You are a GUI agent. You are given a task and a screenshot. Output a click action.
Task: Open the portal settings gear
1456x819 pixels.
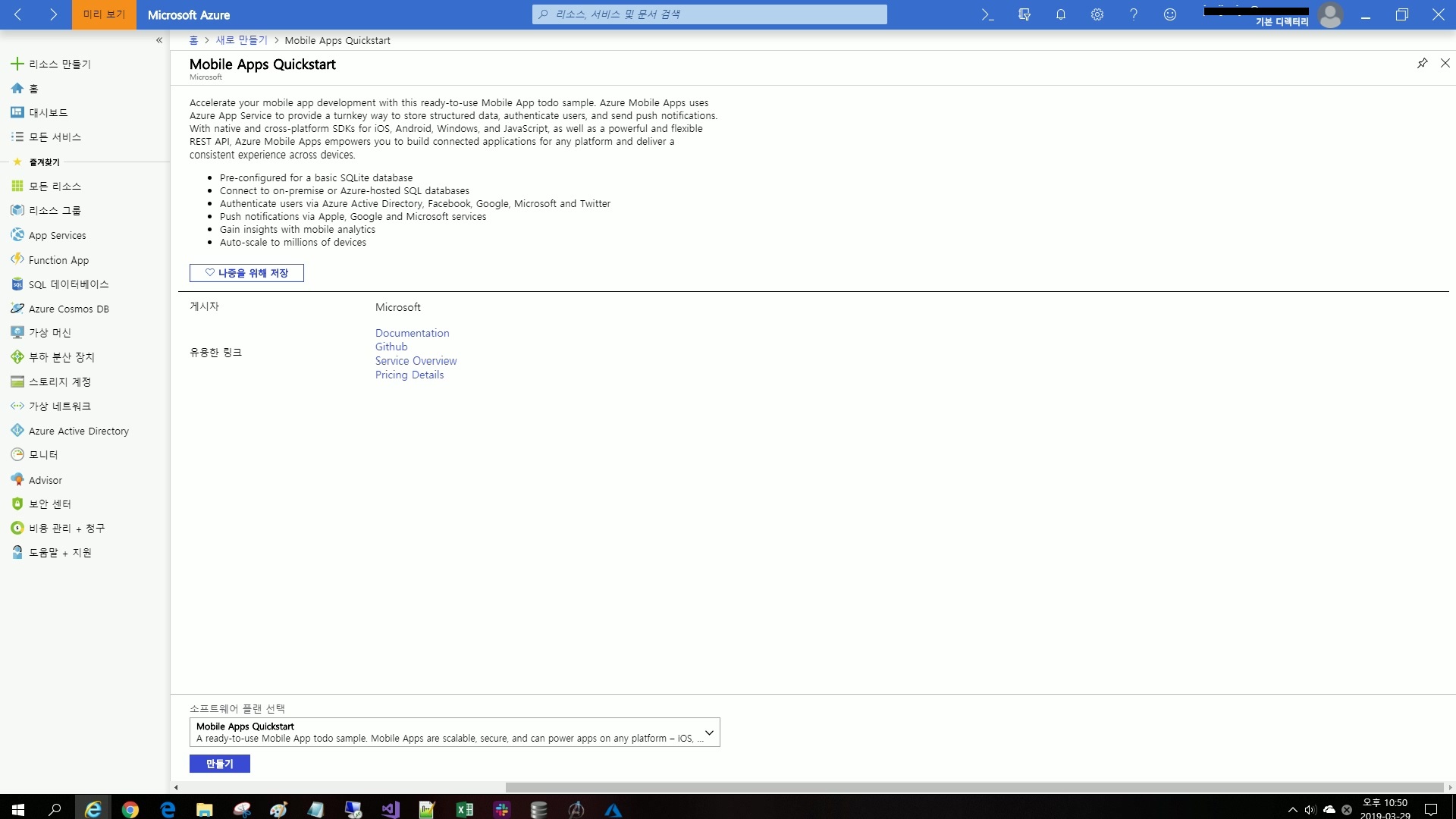click(x=1097, y=14)
